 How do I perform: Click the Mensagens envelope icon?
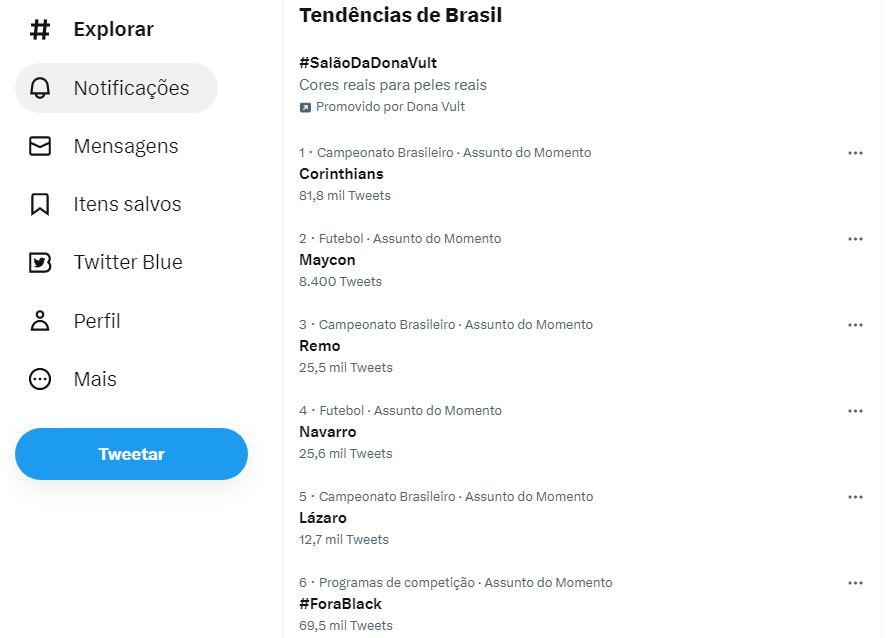click(40, 146)
